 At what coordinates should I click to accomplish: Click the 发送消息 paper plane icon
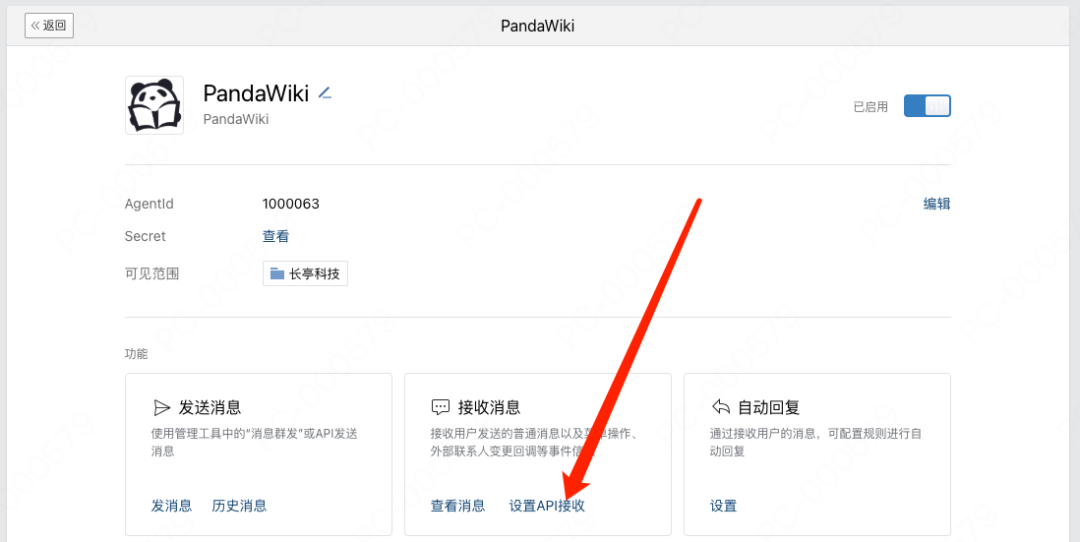[x=161, y=408]
